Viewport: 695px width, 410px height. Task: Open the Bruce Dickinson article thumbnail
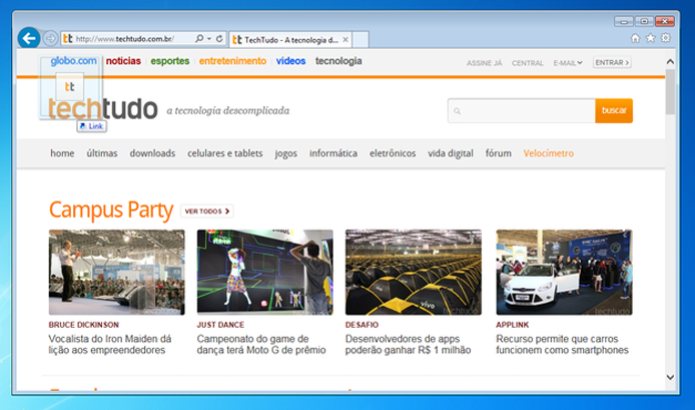[x=117, y=272]
